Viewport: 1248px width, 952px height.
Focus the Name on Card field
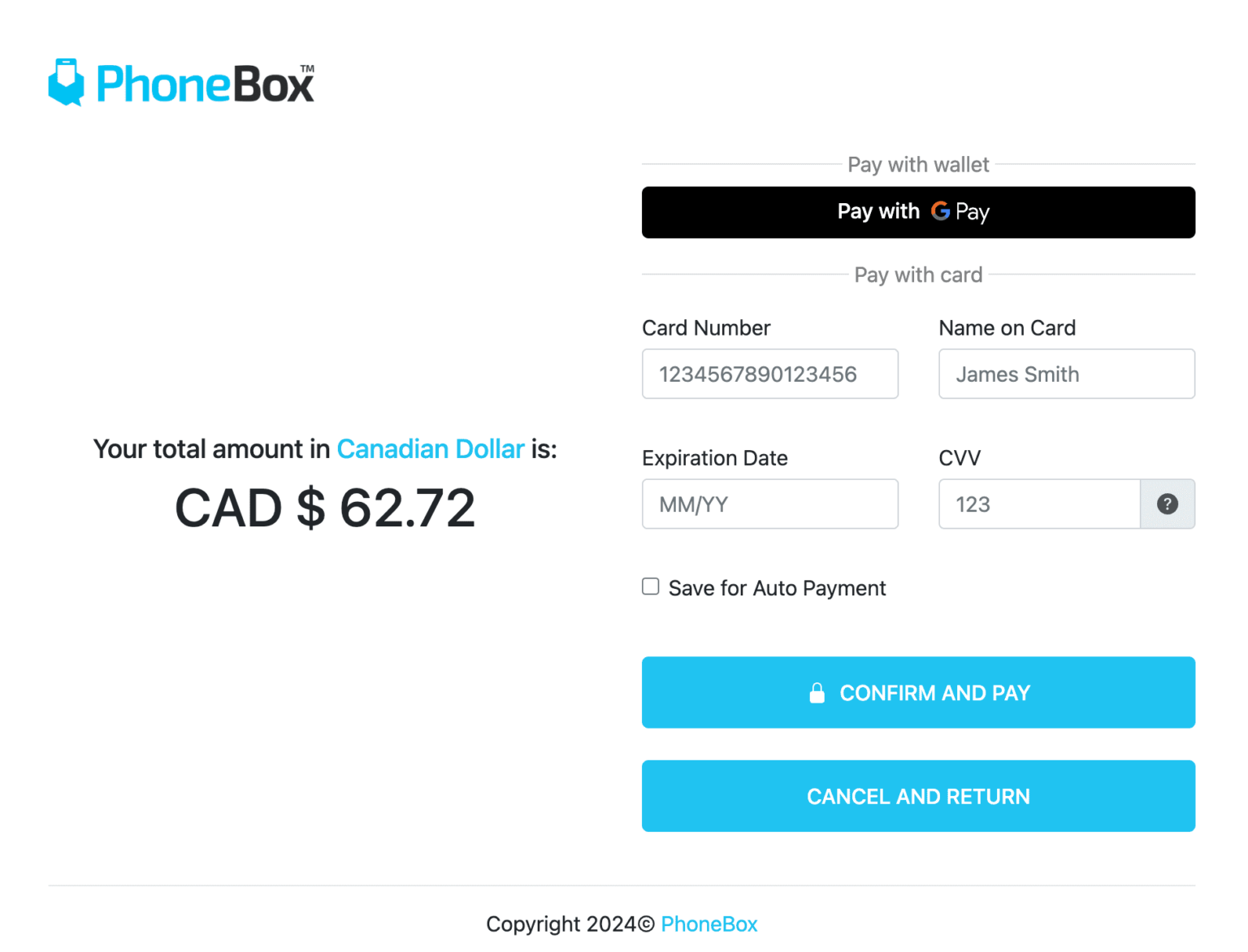1066,374
